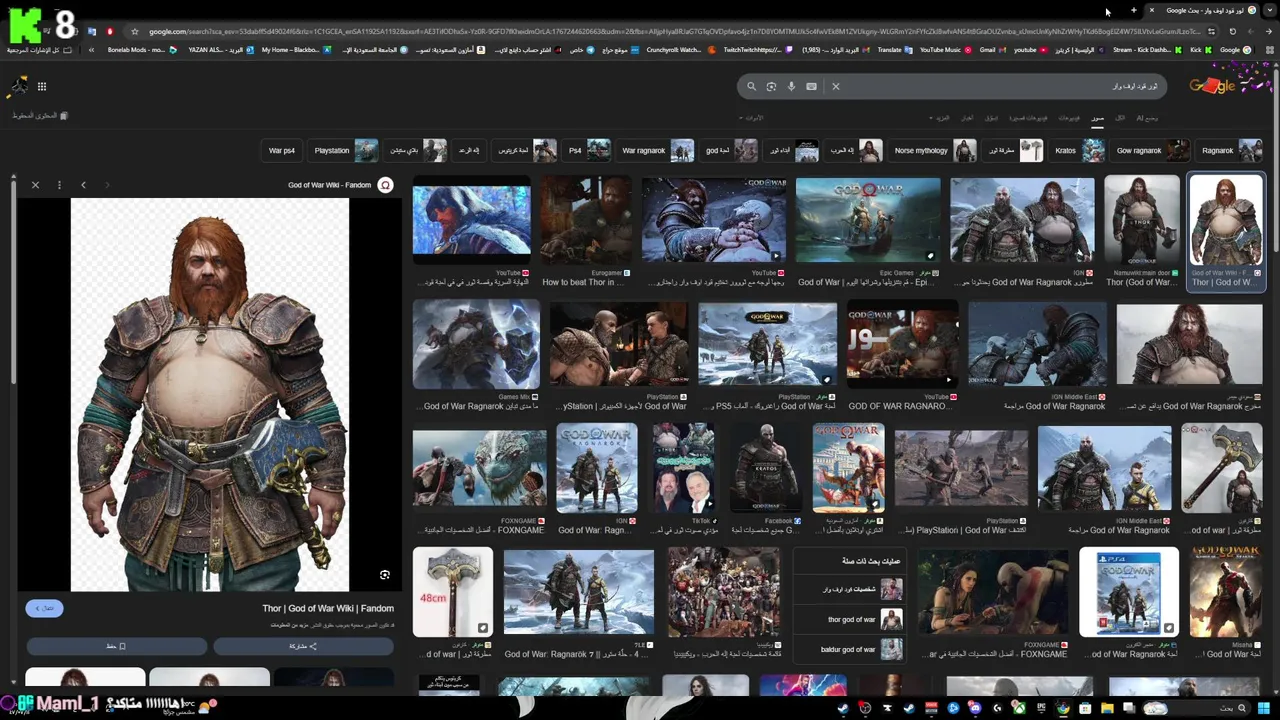Clear the search box with X icon

(x=836, y=86)
